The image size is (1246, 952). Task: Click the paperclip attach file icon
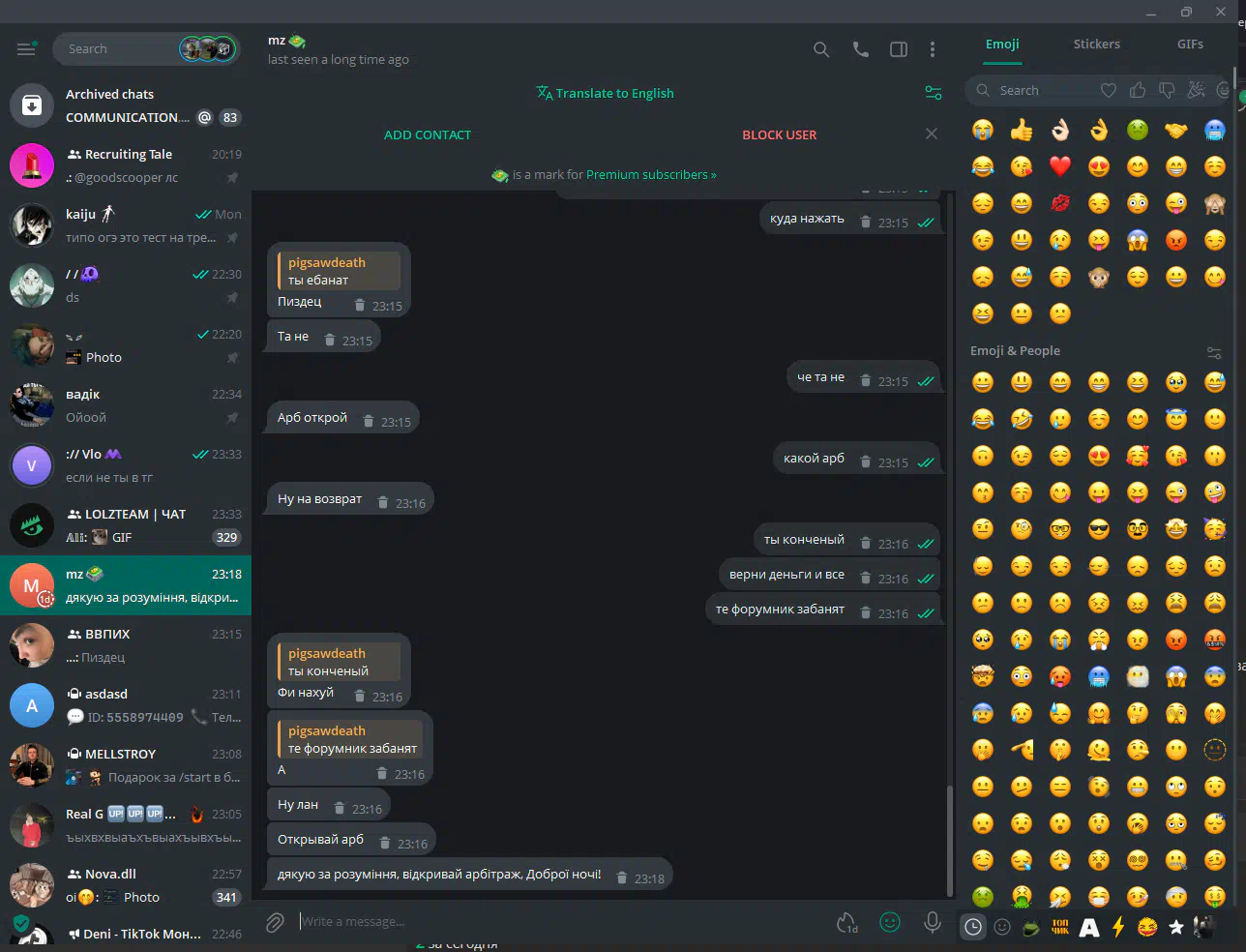coord(275,922)
